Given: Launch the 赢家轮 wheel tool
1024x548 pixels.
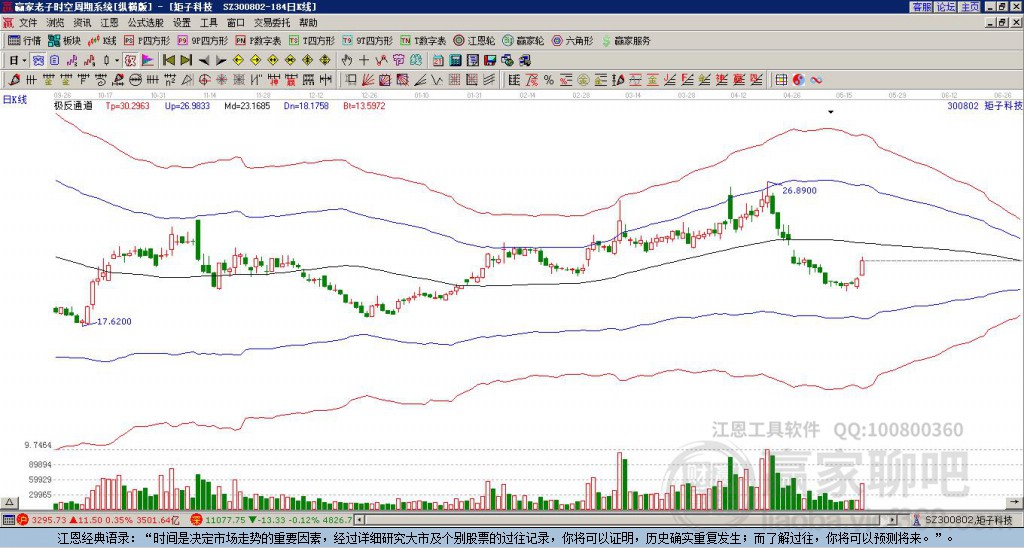Looking at the screenshot, I should pos(523,40).
